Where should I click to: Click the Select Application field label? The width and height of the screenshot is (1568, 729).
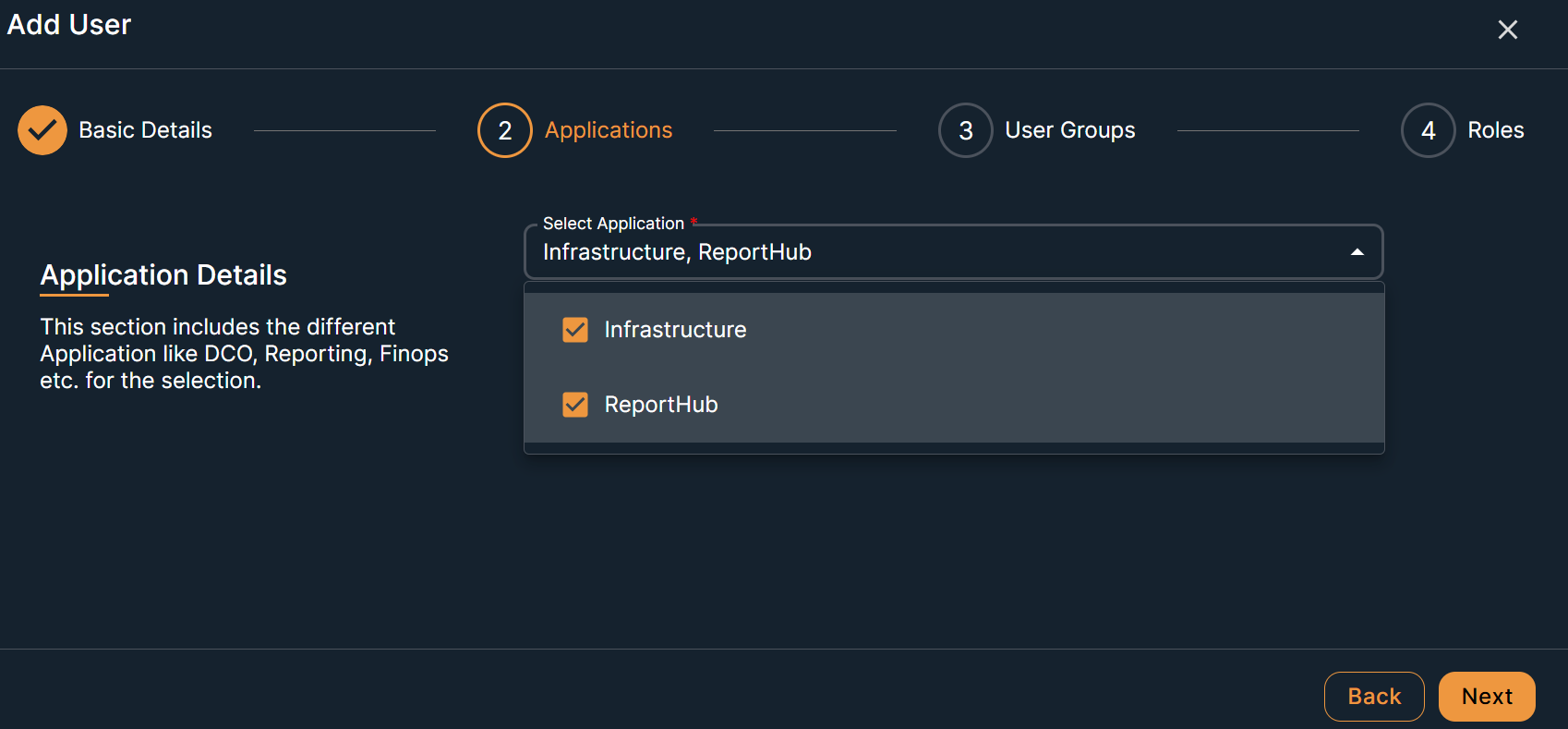coord(613,224)
